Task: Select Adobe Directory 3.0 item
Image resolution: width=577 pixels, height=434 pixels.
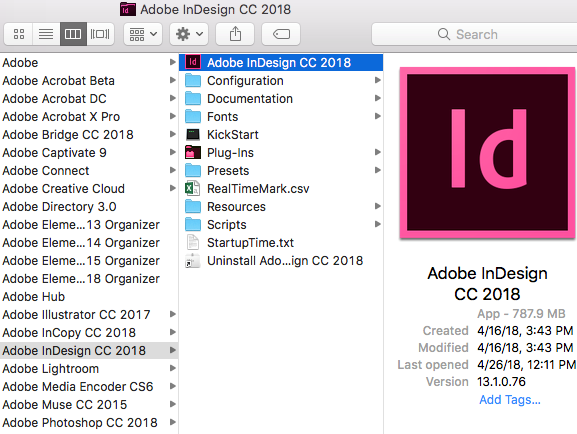Action: (x=89, y=207)
